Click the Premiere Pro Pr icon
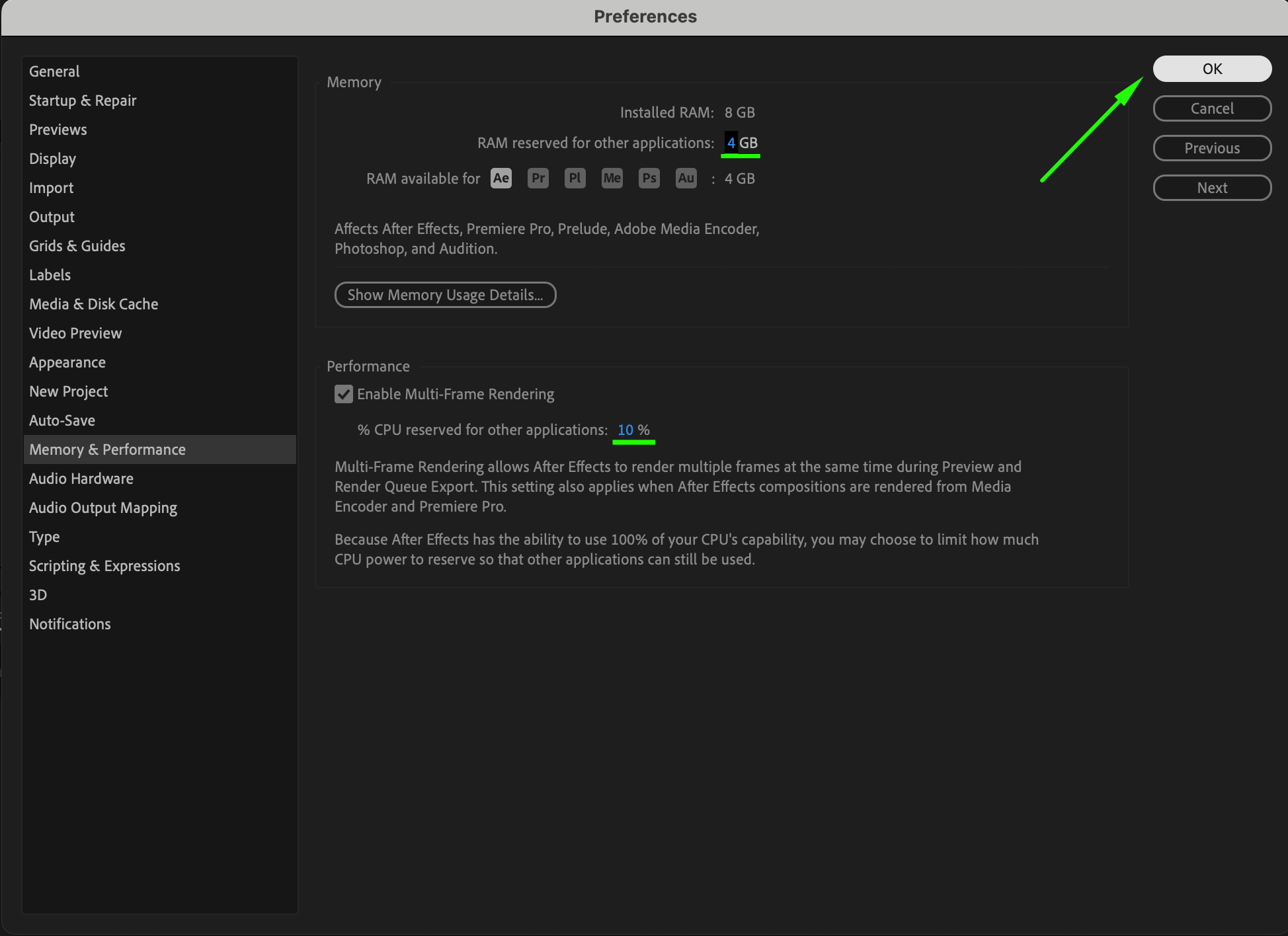Screen dimensions: 1288x936 tap(538, 178)
